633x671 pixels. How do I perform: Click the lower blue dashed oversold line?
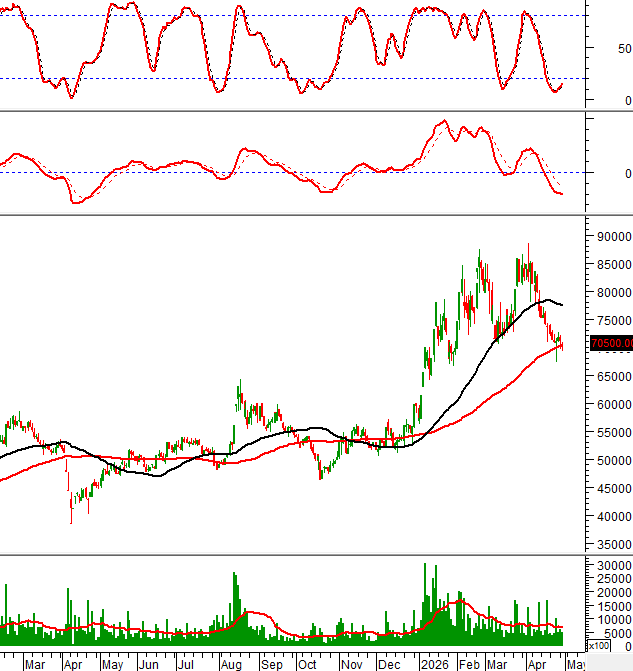click(293, 78)
